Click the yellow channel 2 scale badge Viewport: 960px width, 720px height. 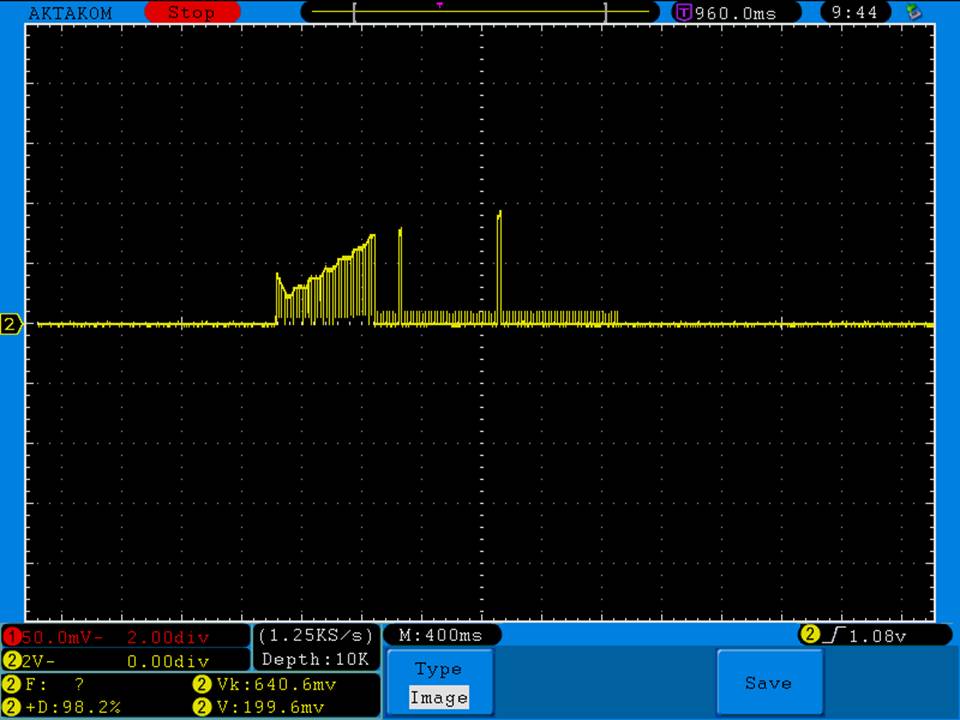12,661
